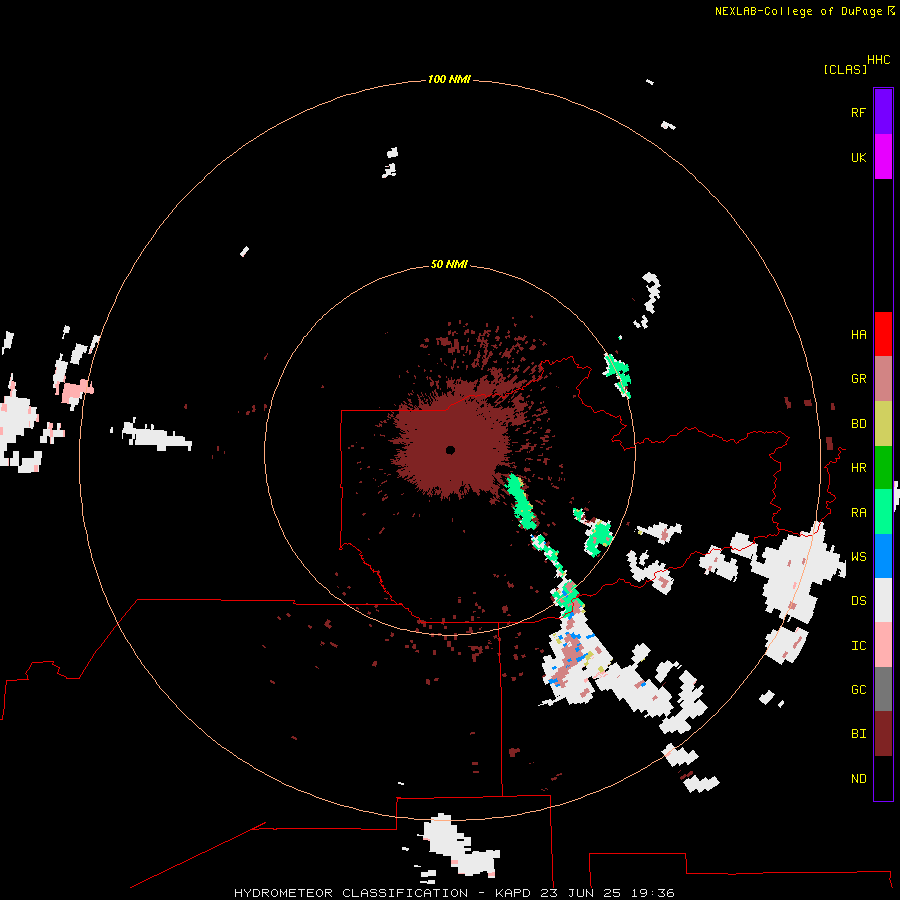Click the GC gray legend swatch
Viewport: 900px width, 900px height.
coord(883,689)
